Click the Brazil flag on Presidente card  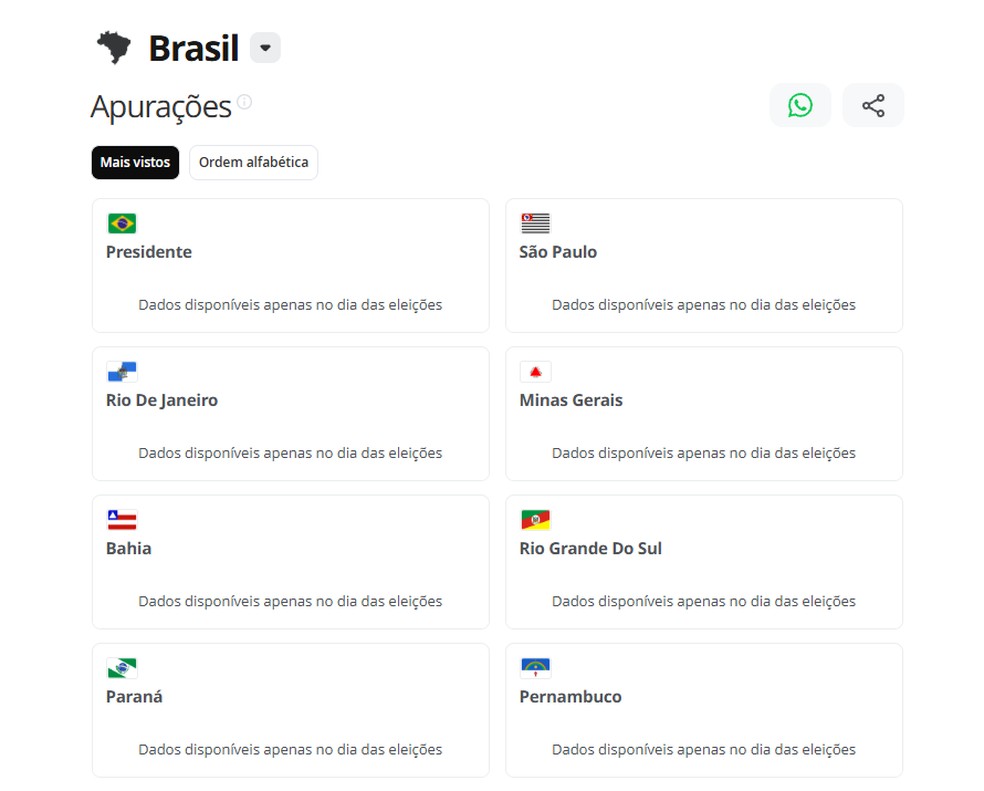(122, 223)
